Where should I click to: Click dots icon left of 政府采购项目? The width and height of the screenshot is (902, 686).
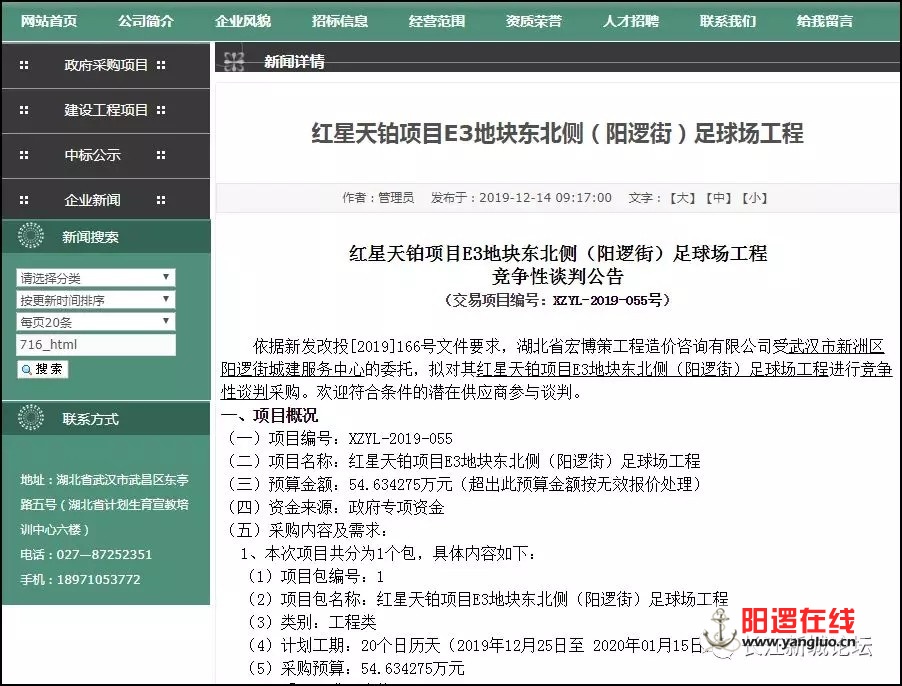(x=24, y=65)
